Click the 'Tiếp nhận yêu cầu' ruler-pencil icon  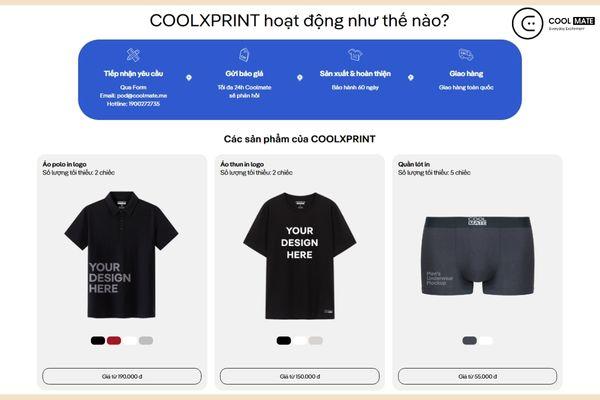coord(133,55)
